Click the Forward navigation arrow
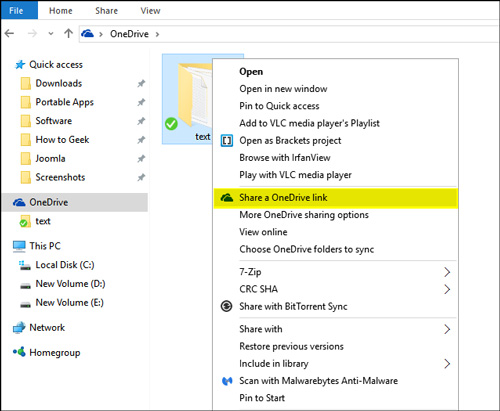500x411 pixels. [32, 33]
